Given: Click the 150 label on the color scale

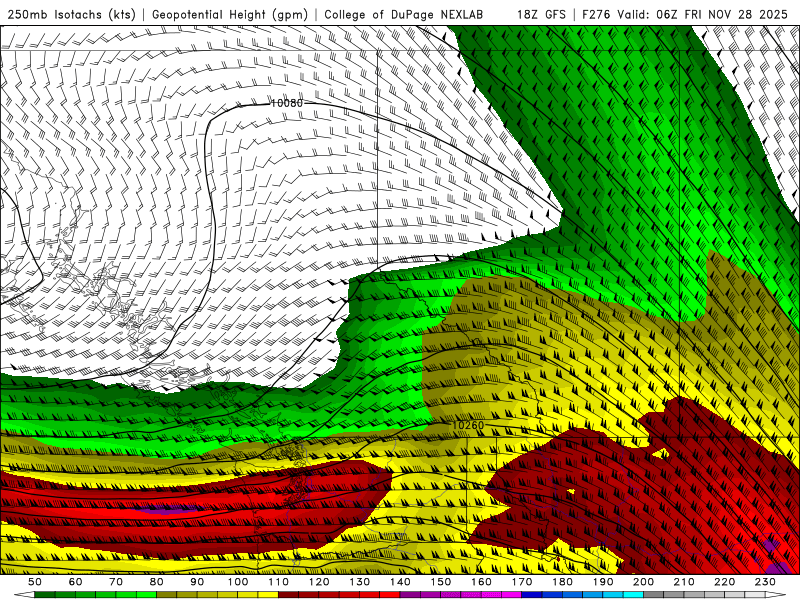Looking at the screenshot, I should pyautogui.click(x=441, y=582).
